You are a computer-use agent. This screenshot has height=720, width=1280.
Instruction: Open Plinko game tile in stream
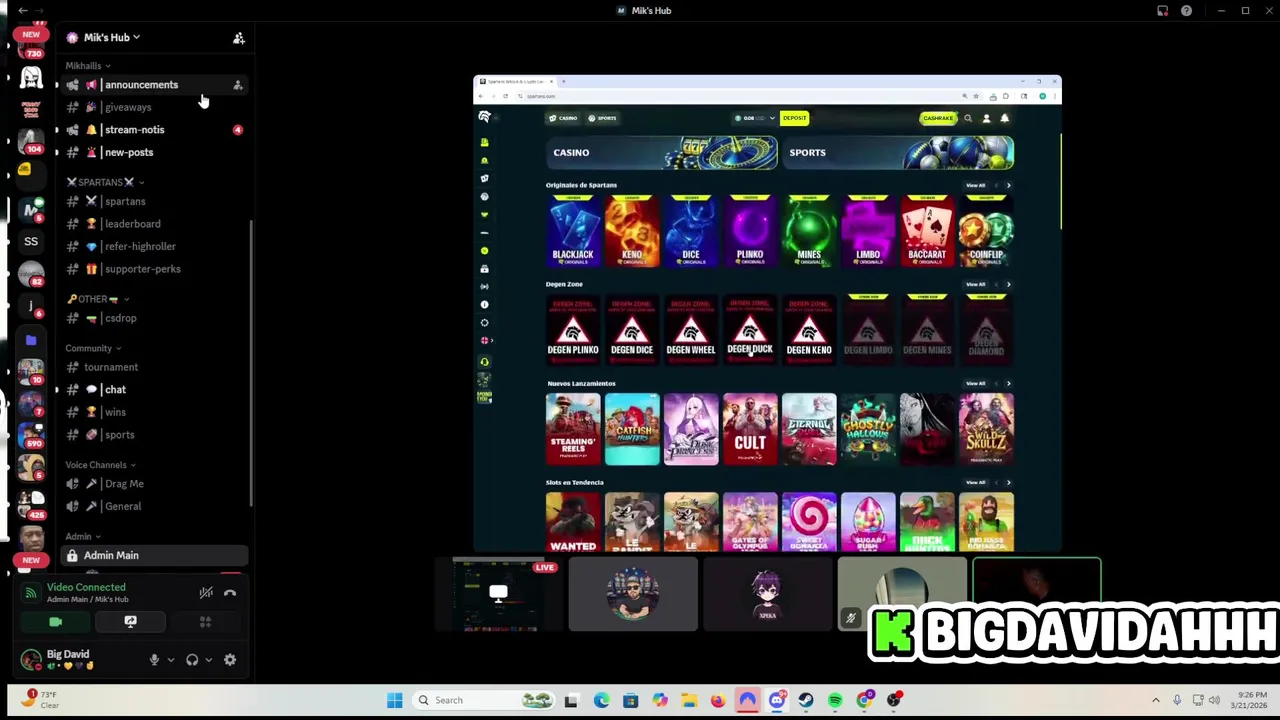tap(750, 231)
